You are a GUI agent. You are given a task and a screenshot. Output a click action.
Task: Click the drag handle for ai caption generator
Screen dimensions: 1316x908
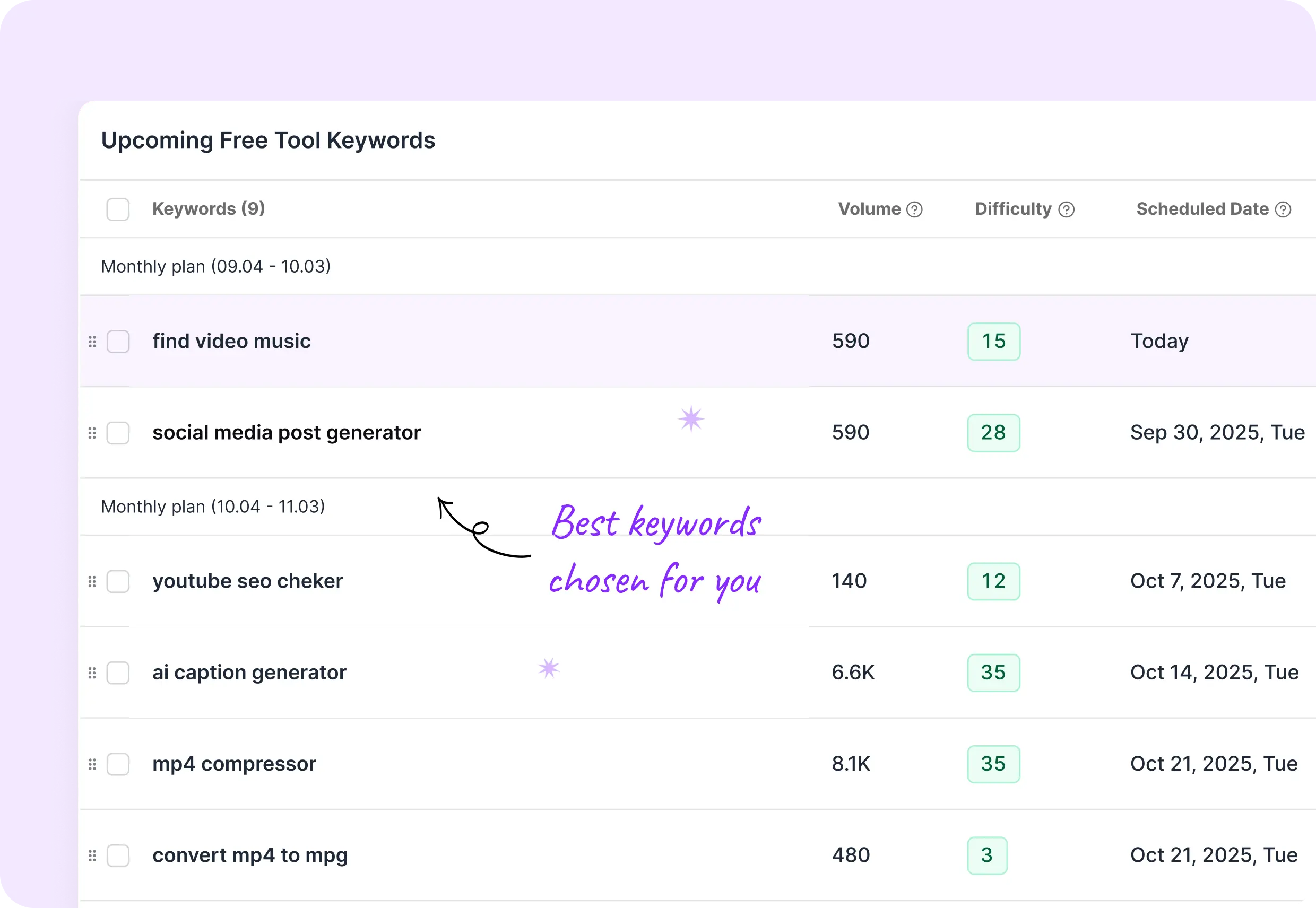[x=93, y=673]
